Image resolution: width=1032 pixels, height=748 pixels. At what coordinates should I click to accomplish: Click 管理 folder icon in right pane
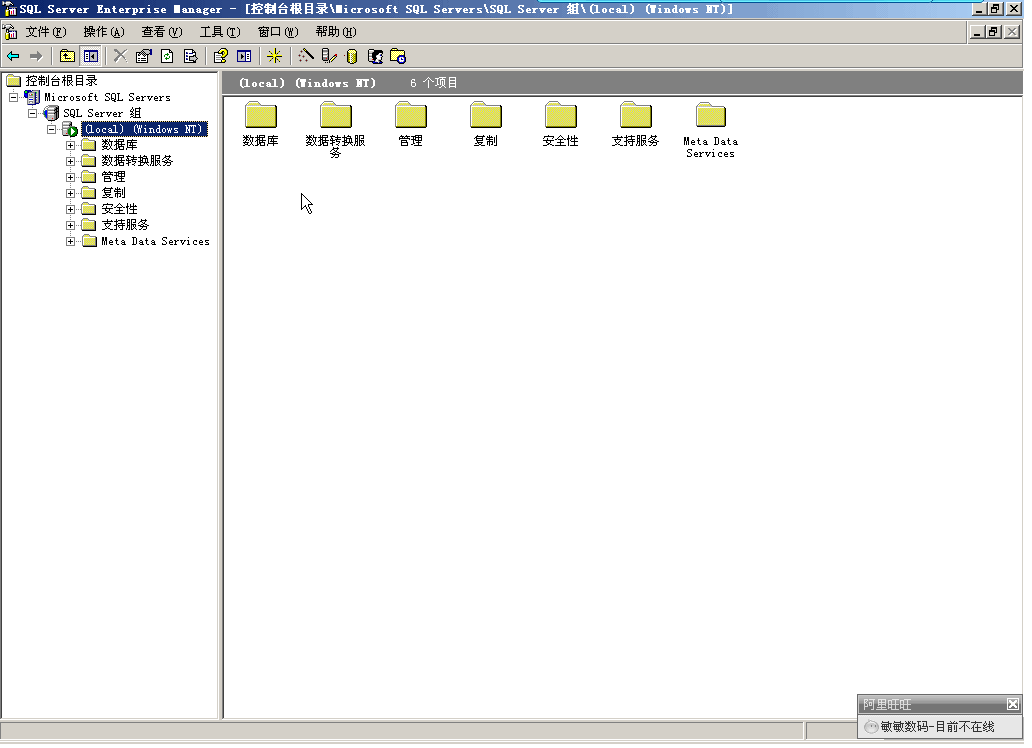411,115
